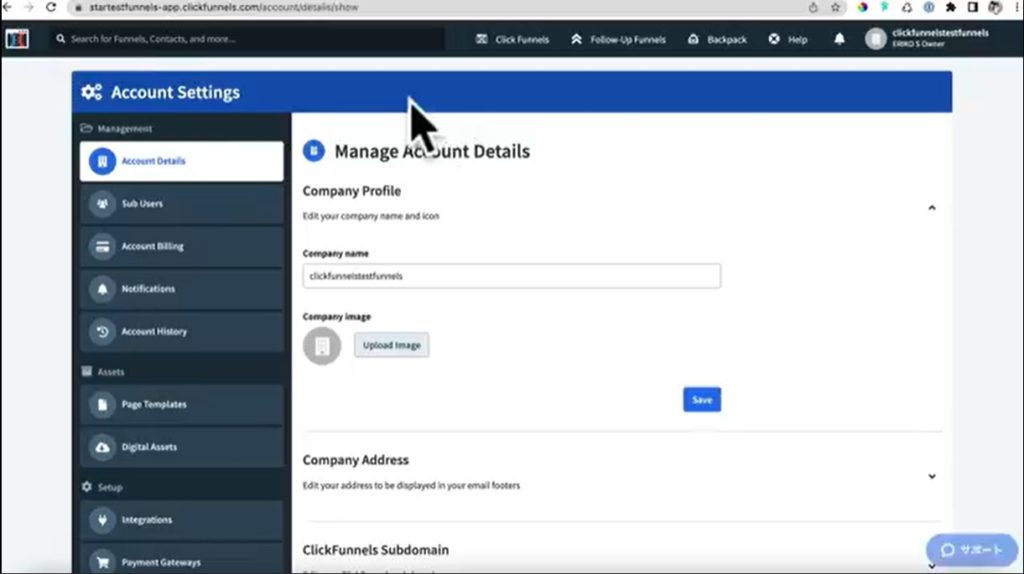
Task: Collapse the Company Profile section
Action: click(x=931, y=208)
